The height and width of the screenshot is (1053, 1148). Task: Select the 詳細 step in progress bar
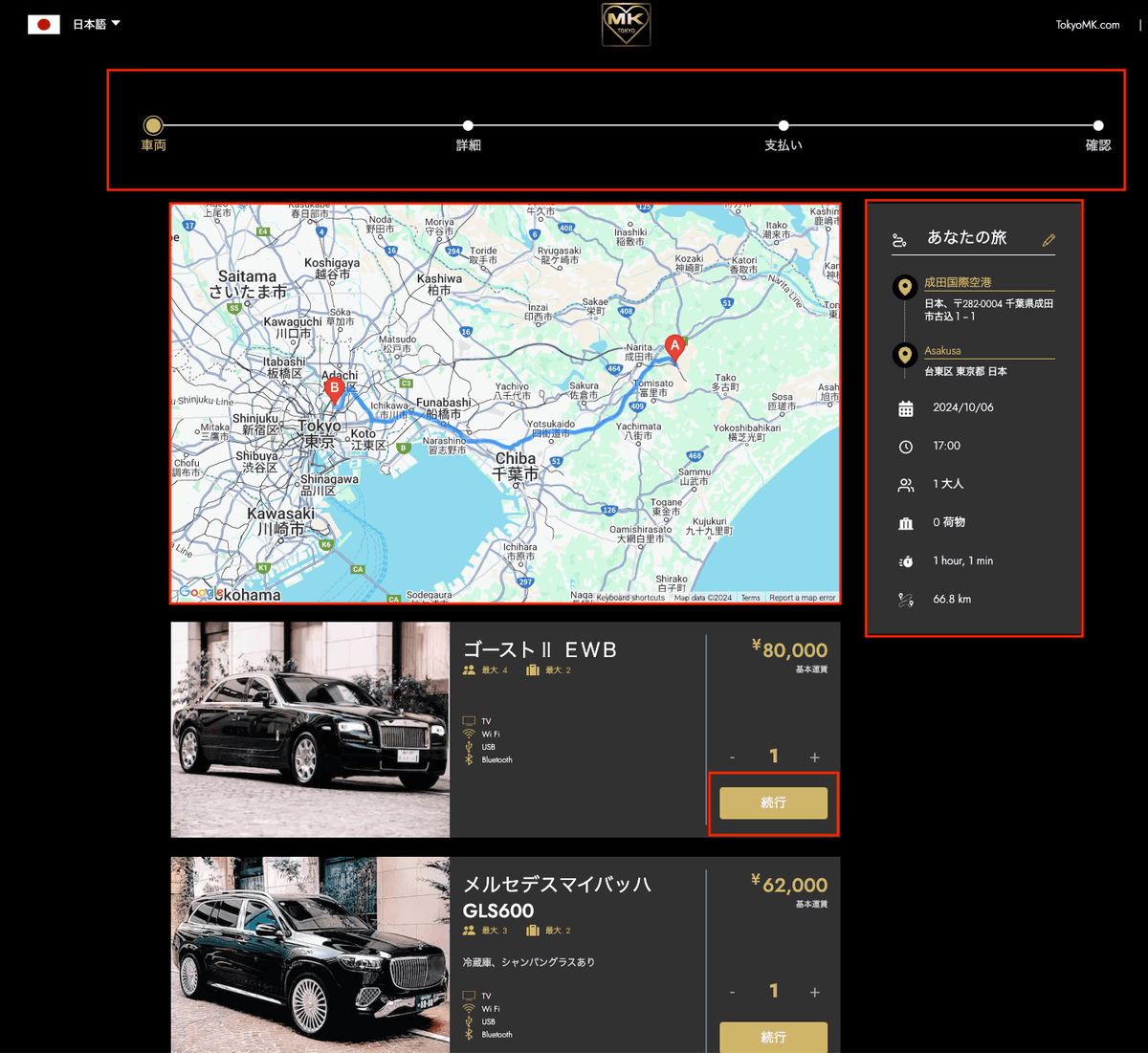468,126
